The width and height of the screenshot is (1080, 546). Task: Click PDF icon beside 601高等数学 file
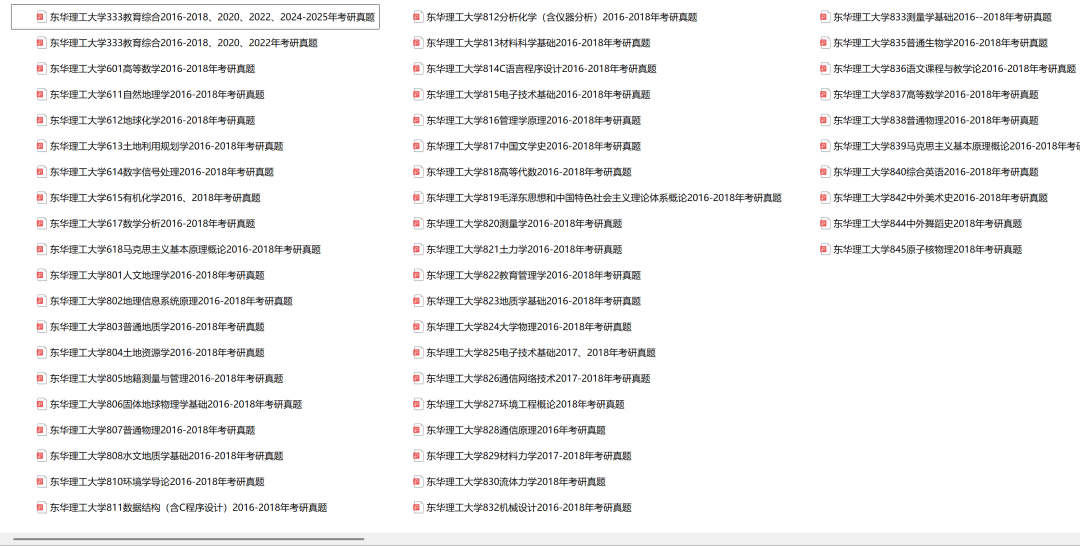[41, 69]
